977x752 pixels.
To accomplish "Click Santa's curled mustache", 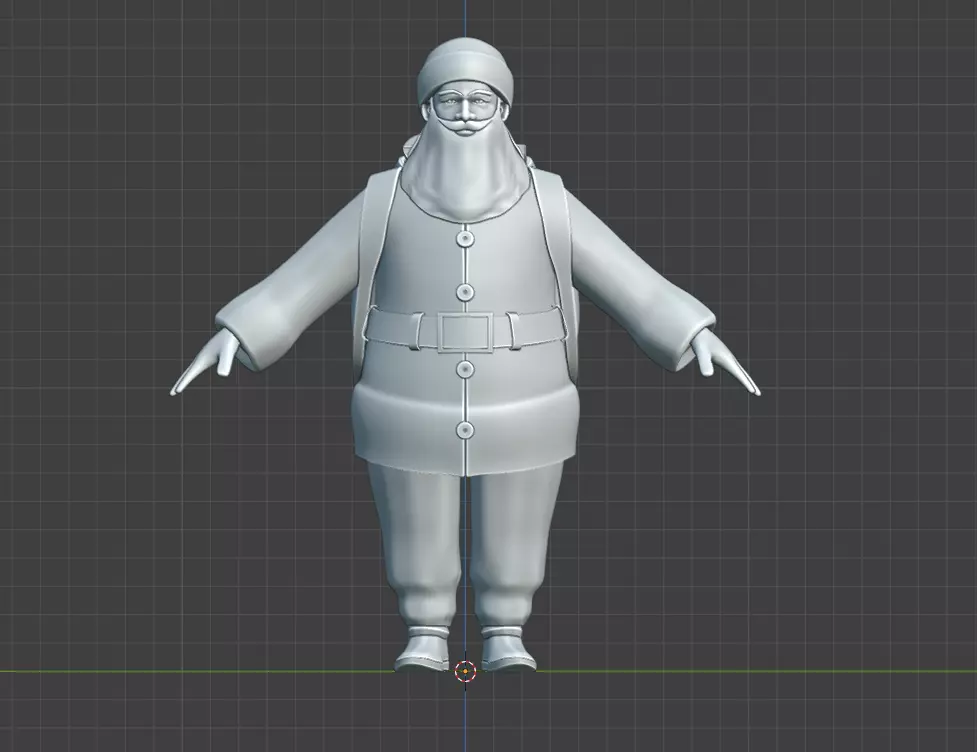I will tap(465, 127).
